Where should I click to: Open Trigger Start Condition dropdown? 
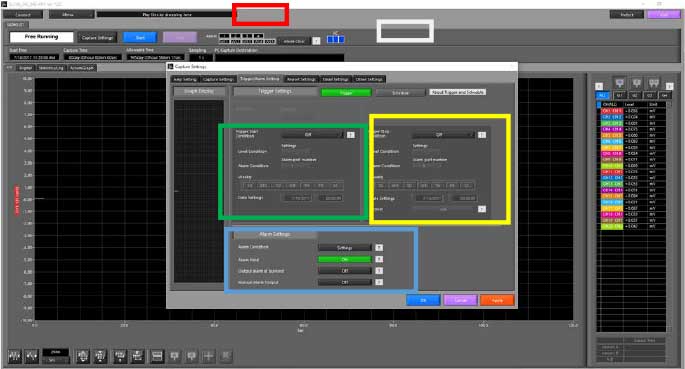tap(312, 135)
